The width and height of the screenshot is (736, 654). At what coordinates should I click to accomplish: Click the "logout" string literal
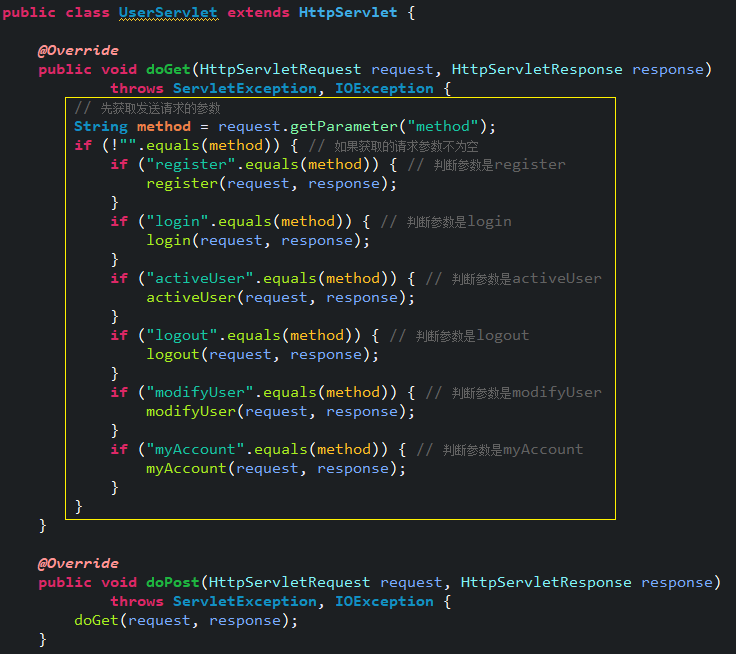[182, 336]
